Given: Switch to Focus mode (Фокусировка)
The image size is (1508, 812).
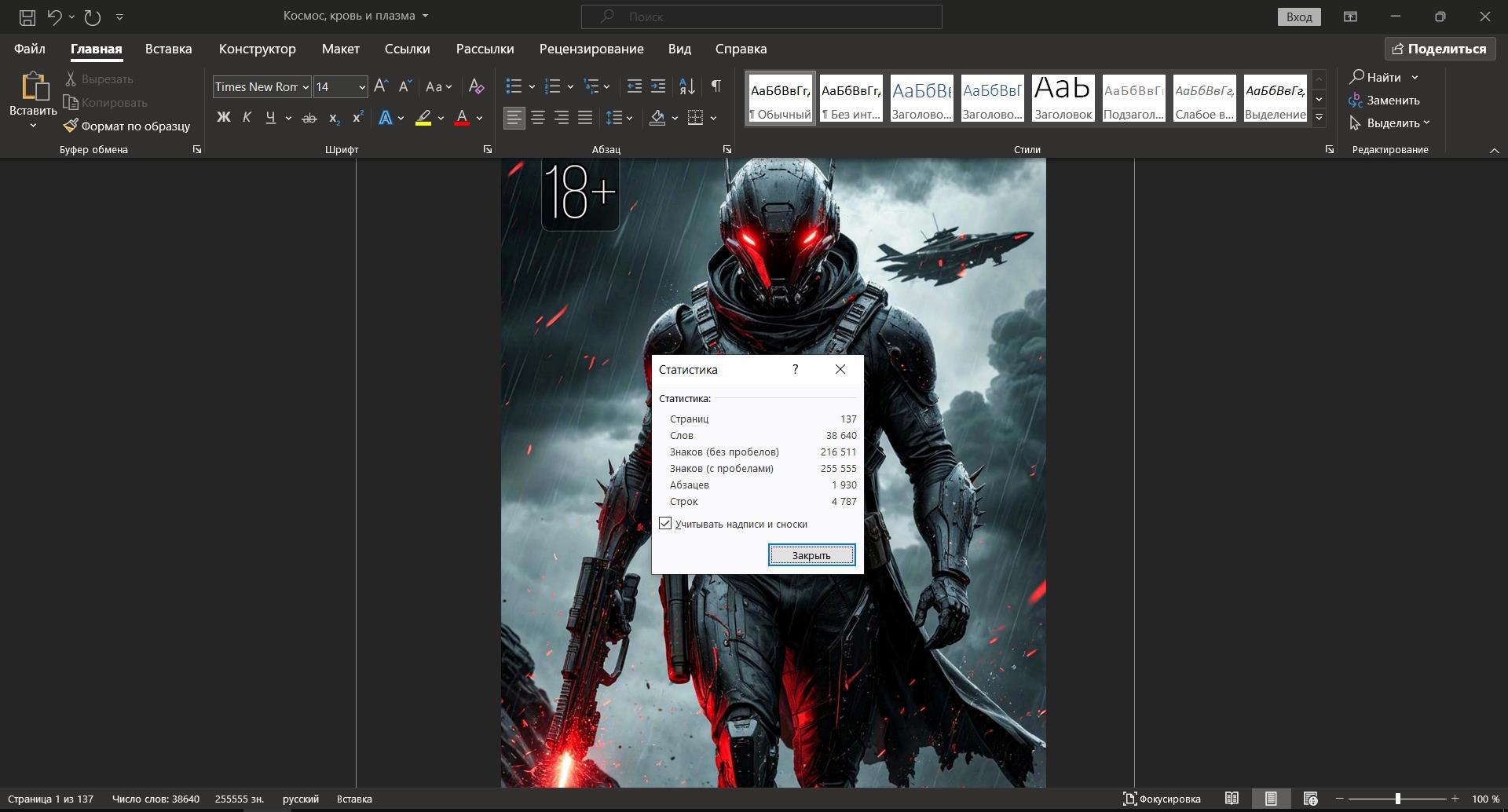Looking at the screenshot, I should point(1162,799).
